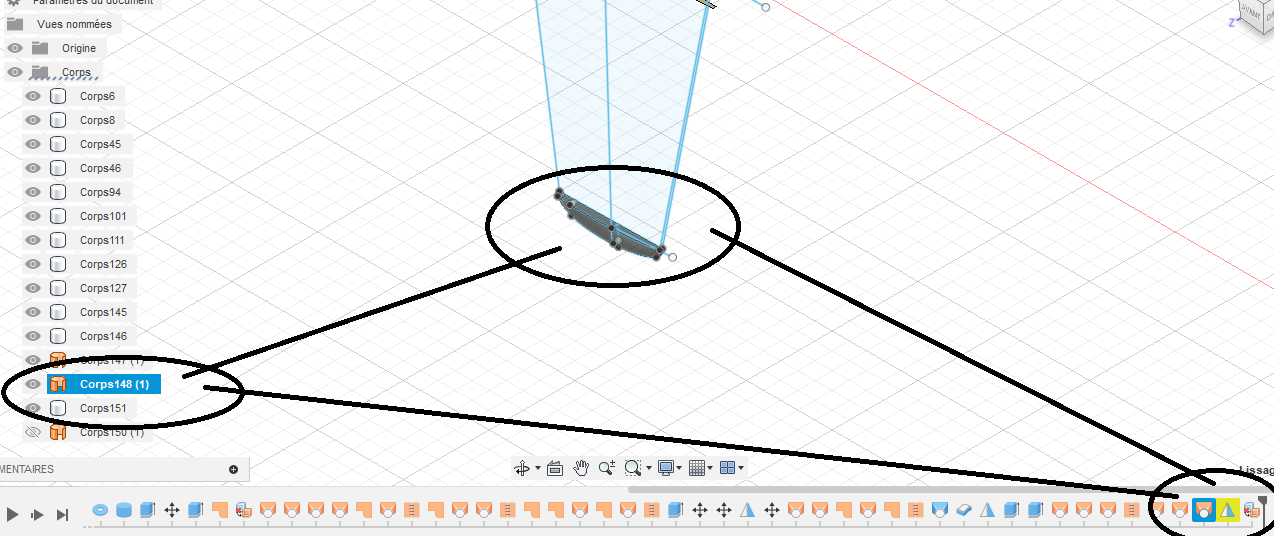
Task: Show hidden body Corps150 (1) via eye
Action: (33, 432)
